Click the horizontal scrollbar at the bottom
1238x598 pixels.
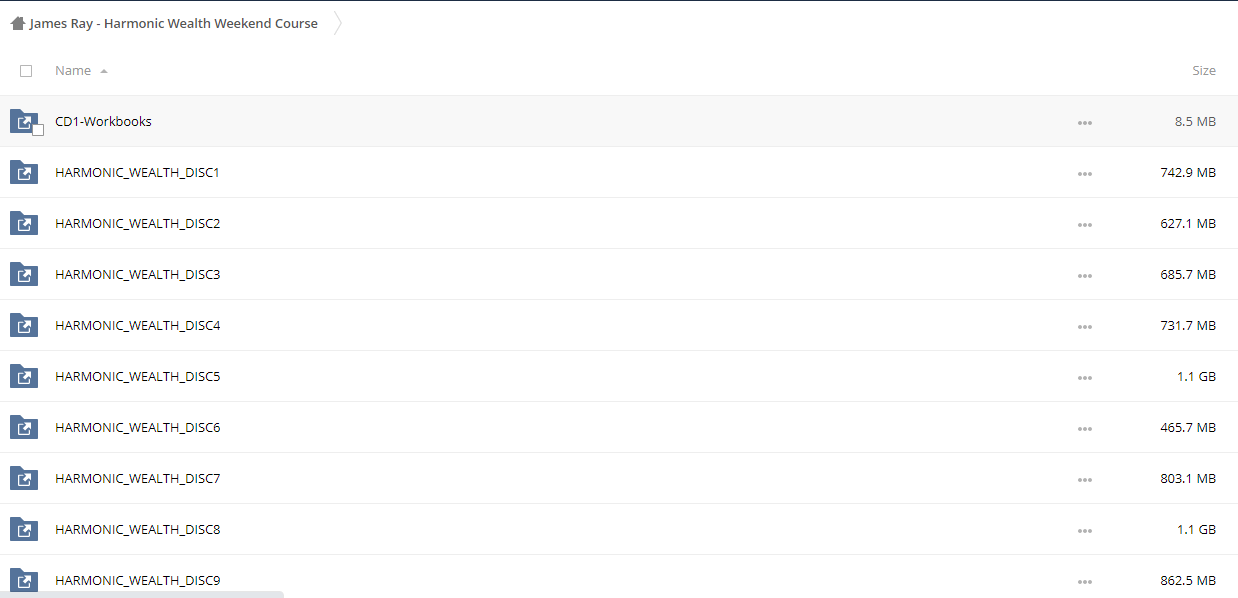coord(142,594)
